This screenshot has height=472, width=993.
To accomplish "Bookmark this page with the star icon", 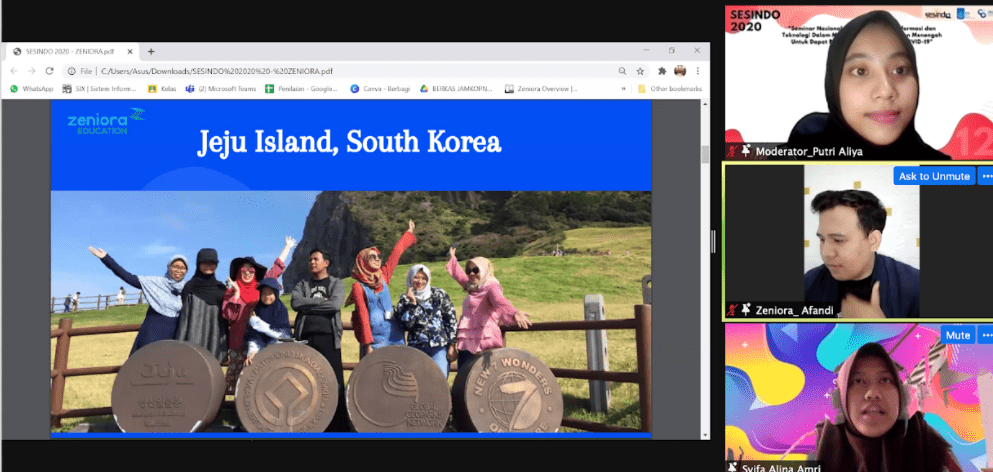I will tap(642, 71).
